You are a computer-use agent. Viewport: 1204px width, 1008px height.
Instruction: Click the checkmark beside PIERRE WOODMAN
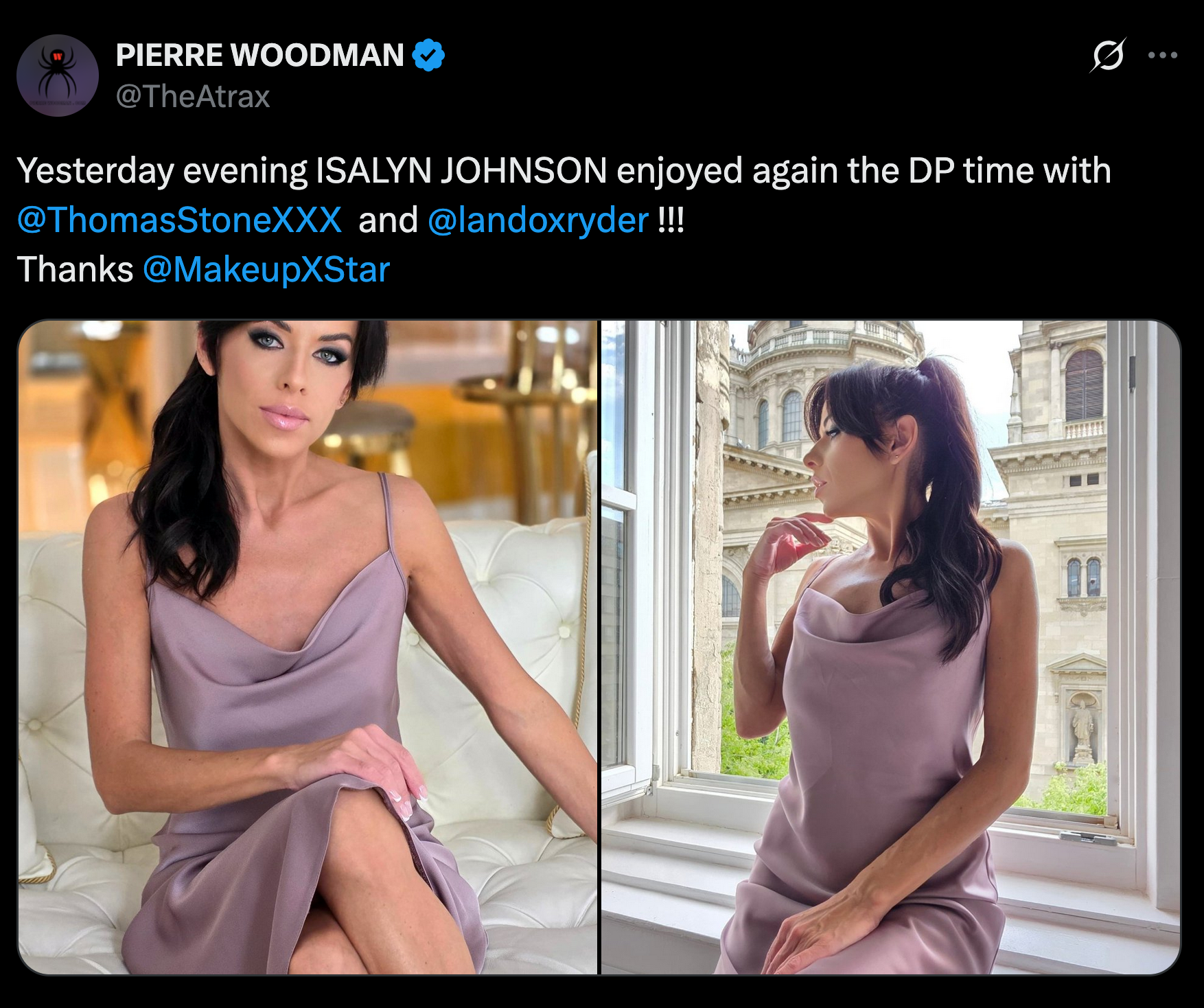click(x=429, y=56)
